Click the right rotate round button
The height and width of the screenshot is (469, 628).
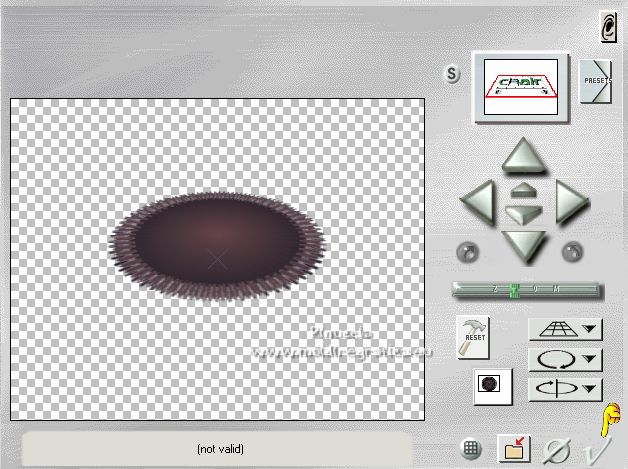click(x=572, y=252)
